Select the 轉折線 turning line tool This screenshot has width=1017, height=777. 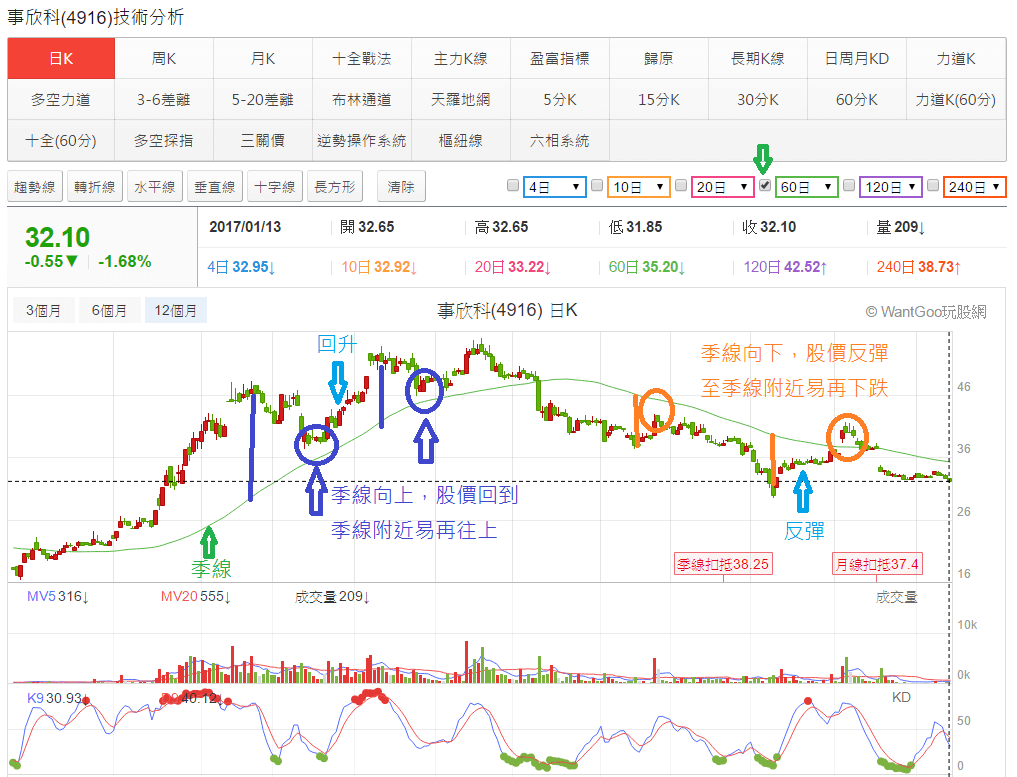(94, 186)
